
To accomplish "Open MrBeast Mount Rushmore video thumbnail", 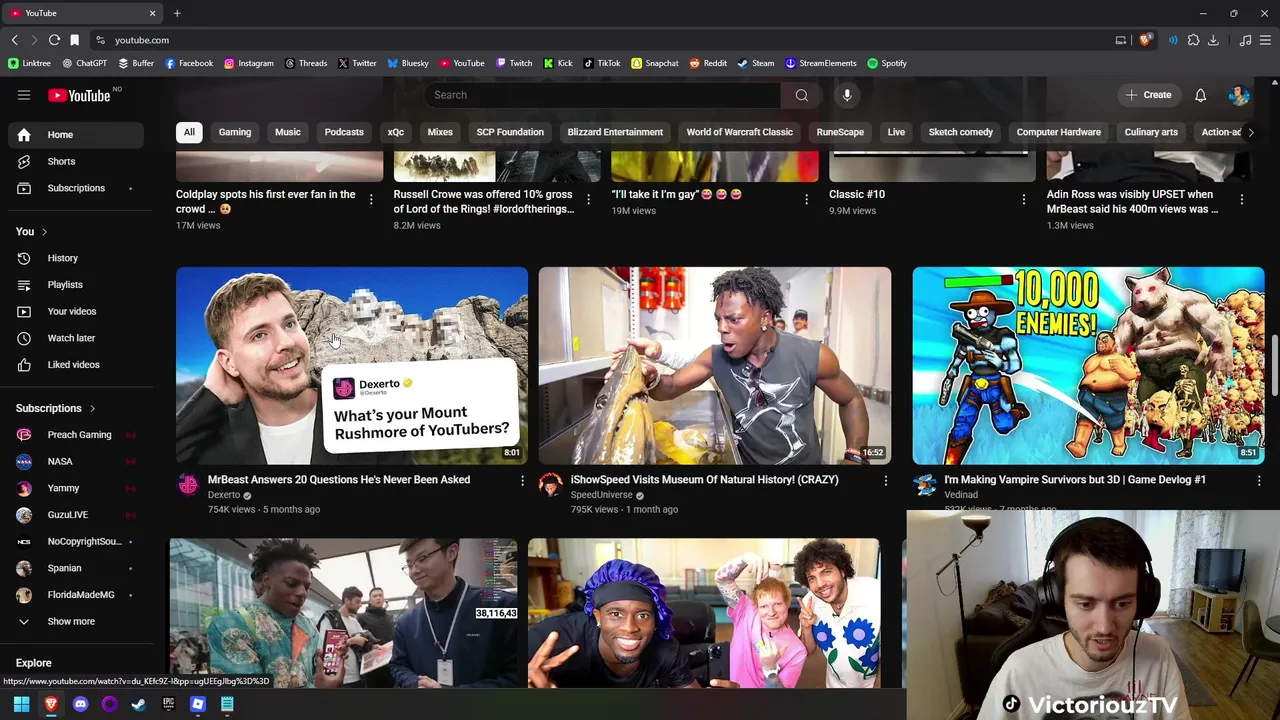I will point(352,365).
